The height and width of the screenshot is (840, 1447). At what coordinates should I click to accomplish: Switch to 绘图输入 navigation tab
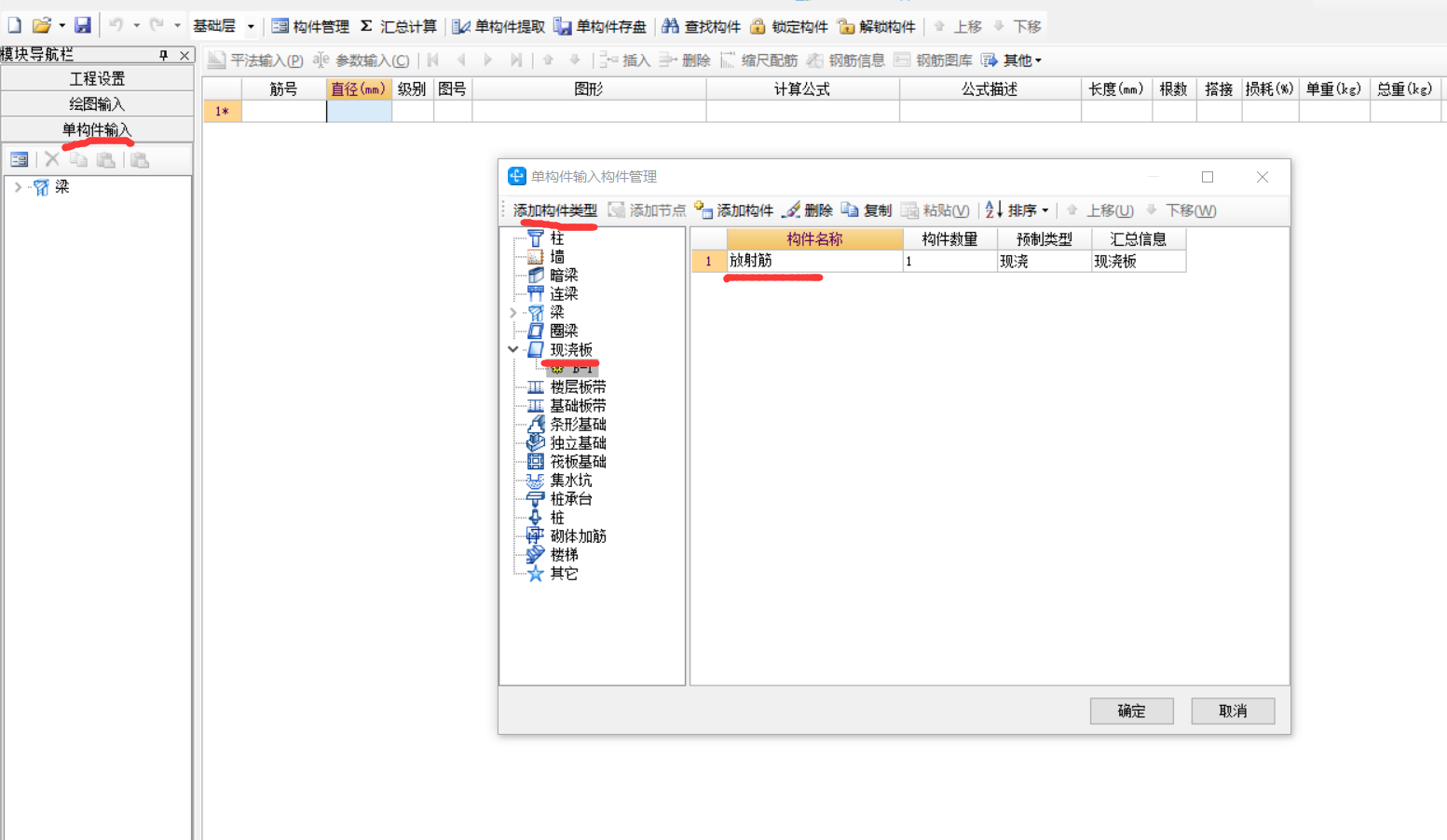click(x=97, y=104)
